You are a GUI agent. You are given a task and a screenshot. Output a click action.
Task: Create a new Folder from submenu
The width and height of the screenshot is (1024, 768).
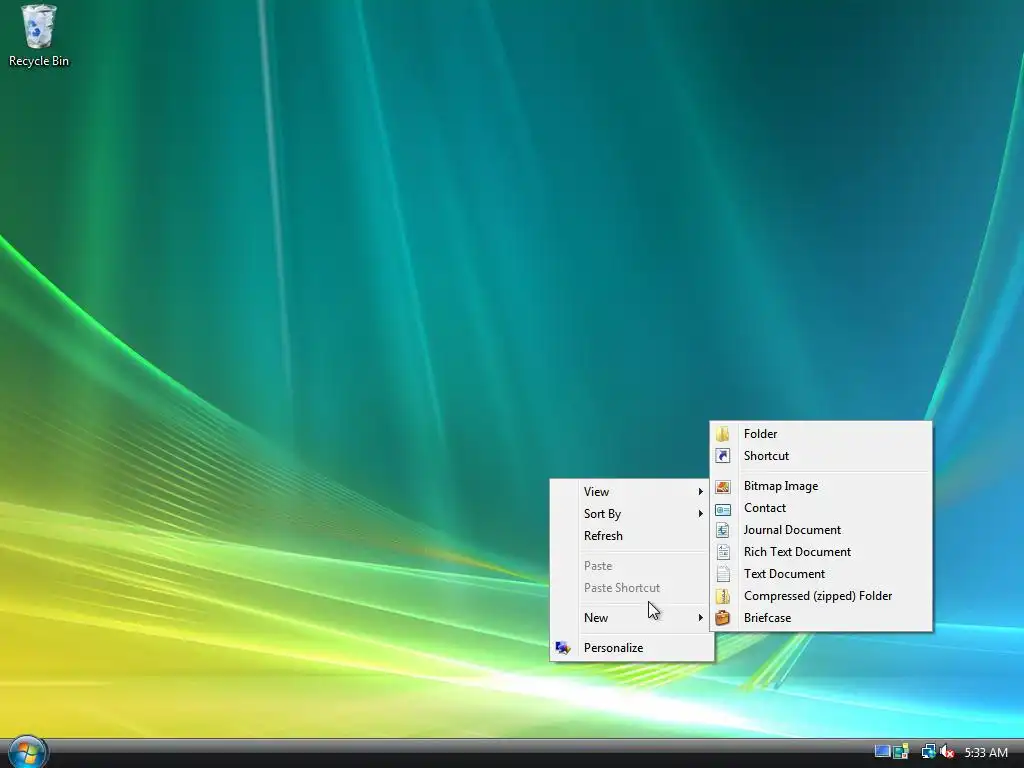(x=821, y=434)
